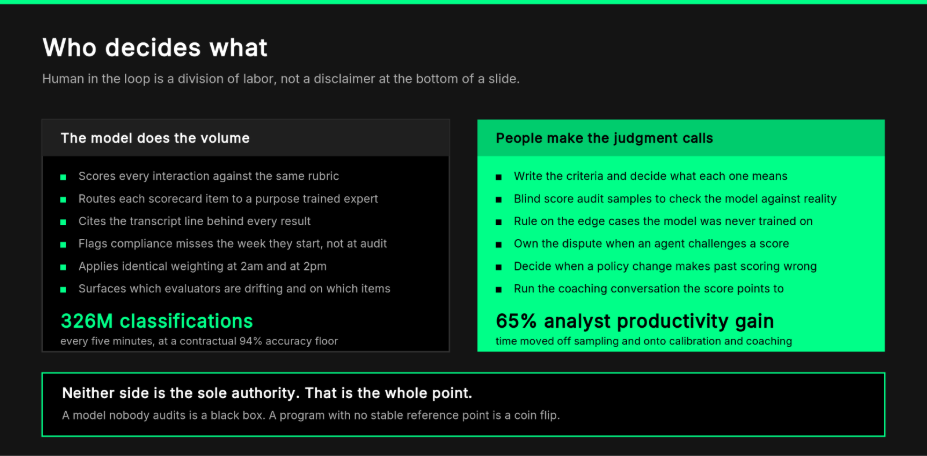Viewport: 927px width, 456px height.
Task: Select the "65% analyst productivity gain" statistic
Action: coord(634,321)
